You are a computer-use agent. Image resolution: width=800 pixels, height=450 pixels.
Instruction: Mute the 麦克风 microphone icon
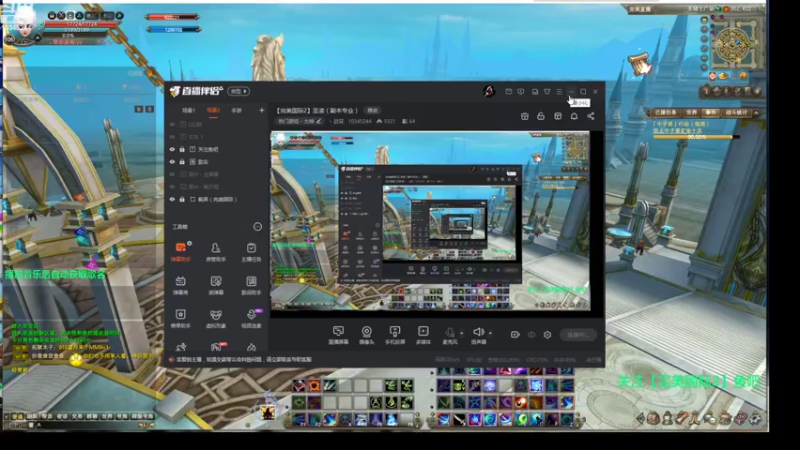[449, 332]
